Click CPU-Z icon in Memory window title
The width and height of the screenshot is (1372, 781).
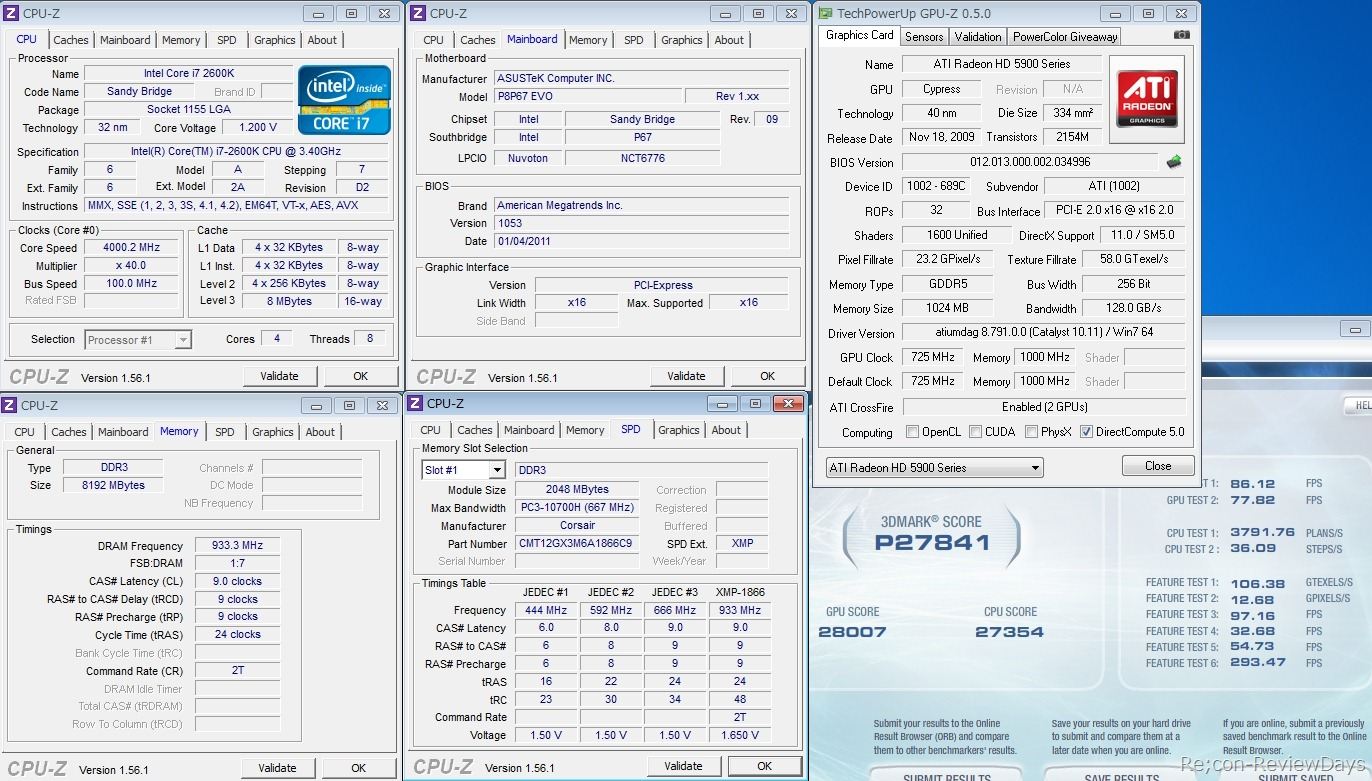(x=9, y=405)
